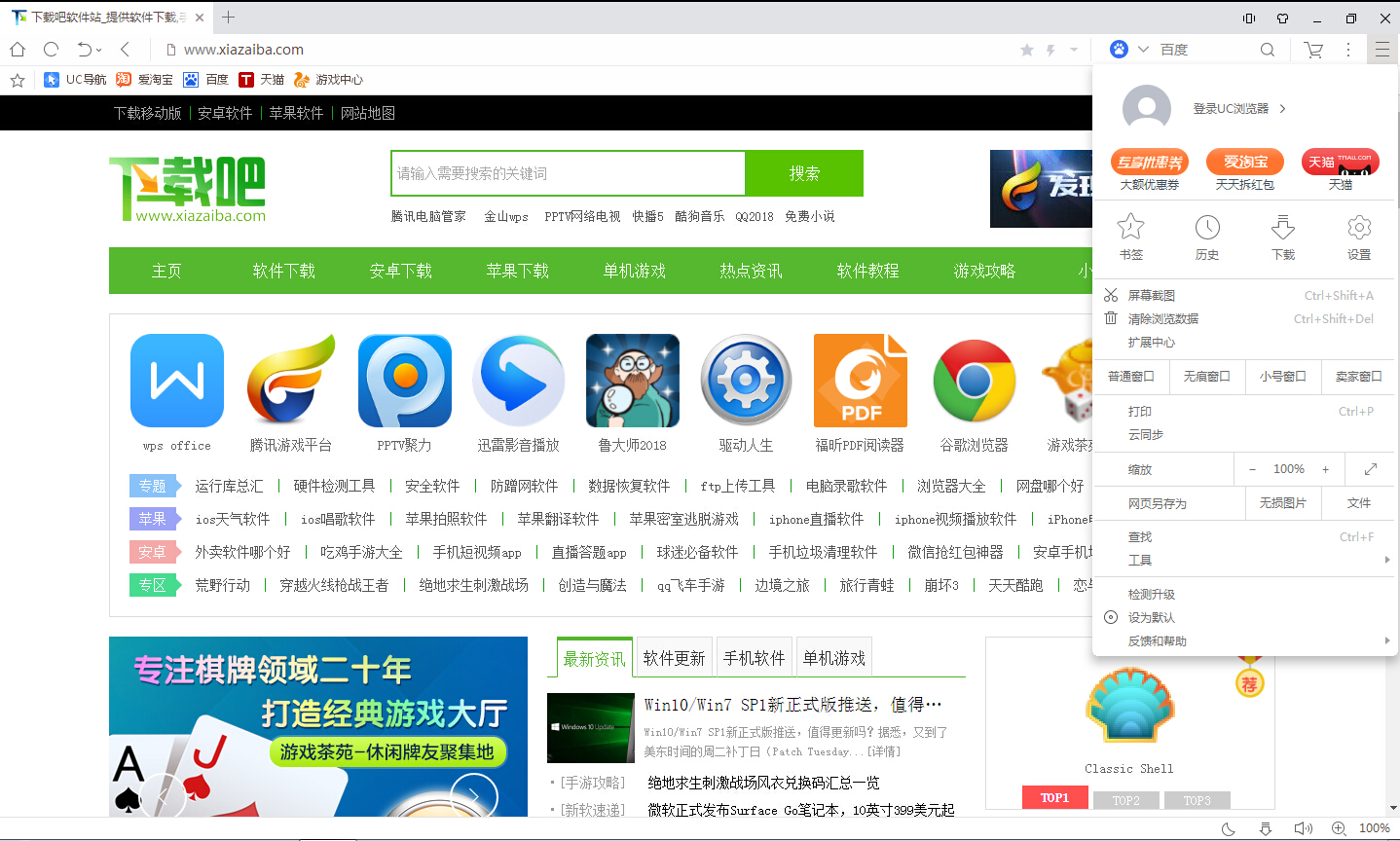Expand the 反馈和帮助 submenu
Image resolution: width=1400 pixels, height=841 pixels.
point(1386,640)
